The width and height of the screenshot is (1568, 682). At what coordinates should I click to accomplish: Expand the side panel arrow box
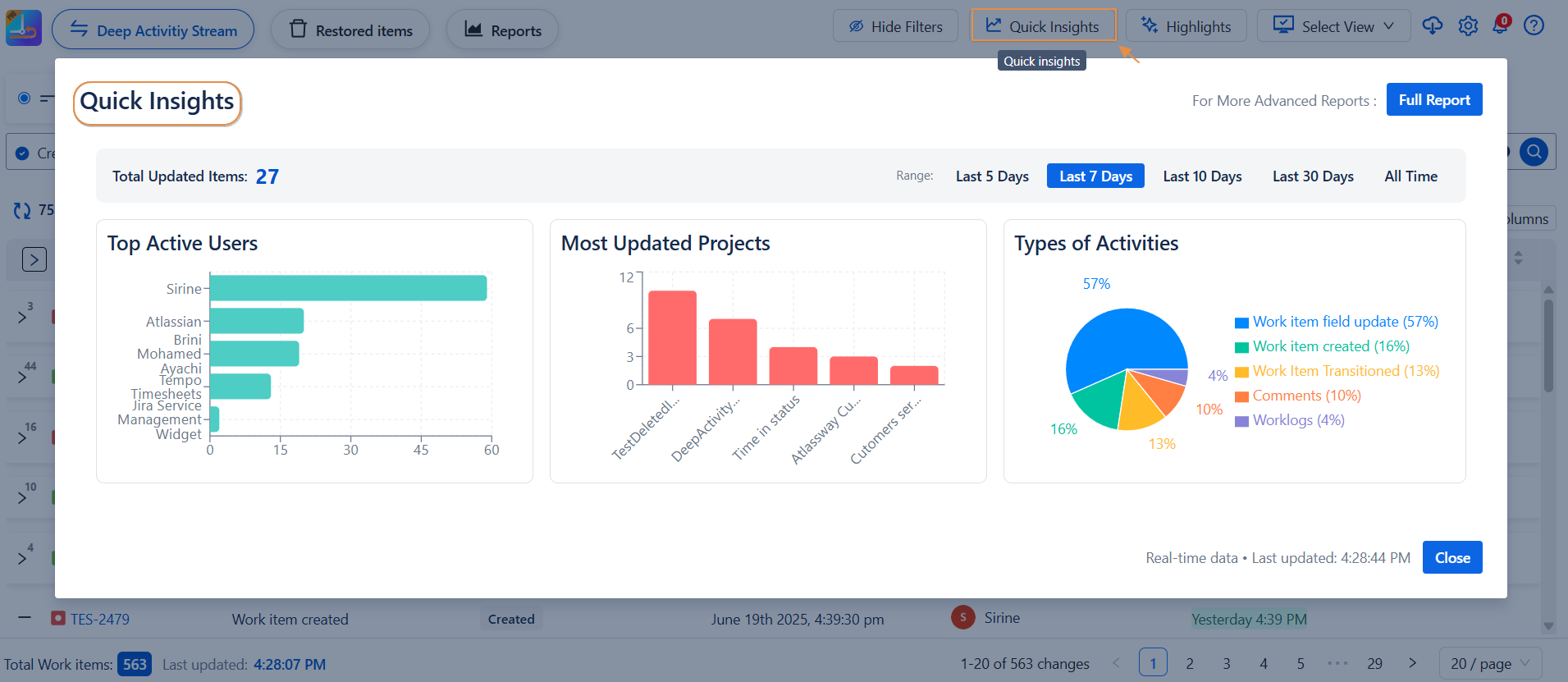[34, 259]
